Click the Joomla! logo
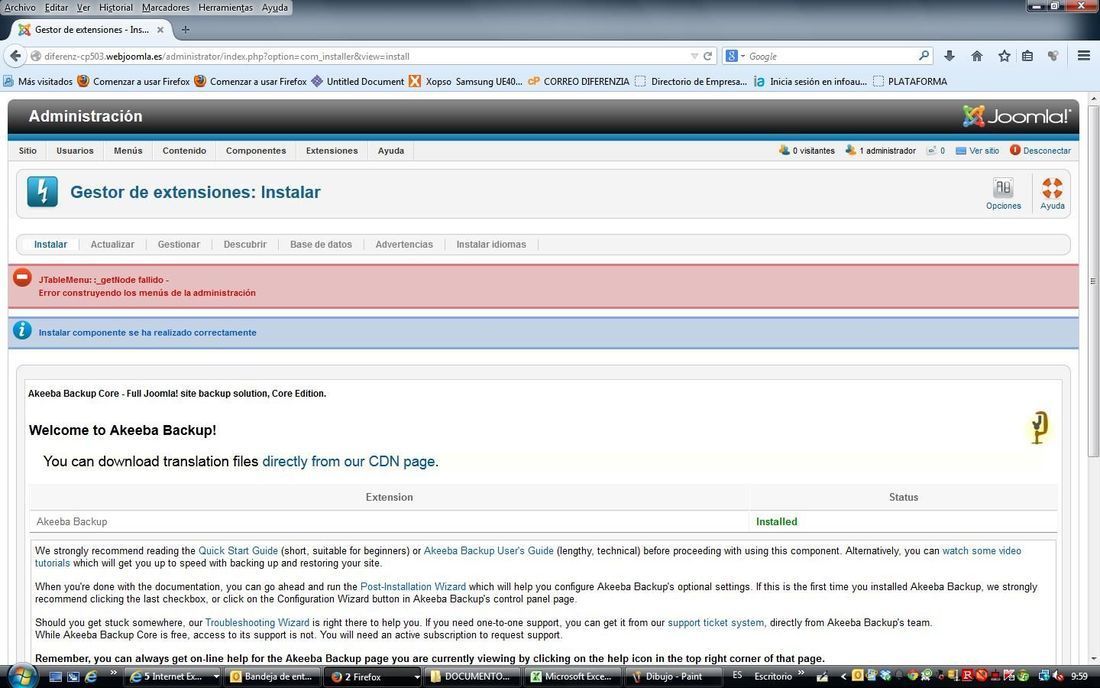Viewport: 1100px width, 688px height. pos(1017,116)
